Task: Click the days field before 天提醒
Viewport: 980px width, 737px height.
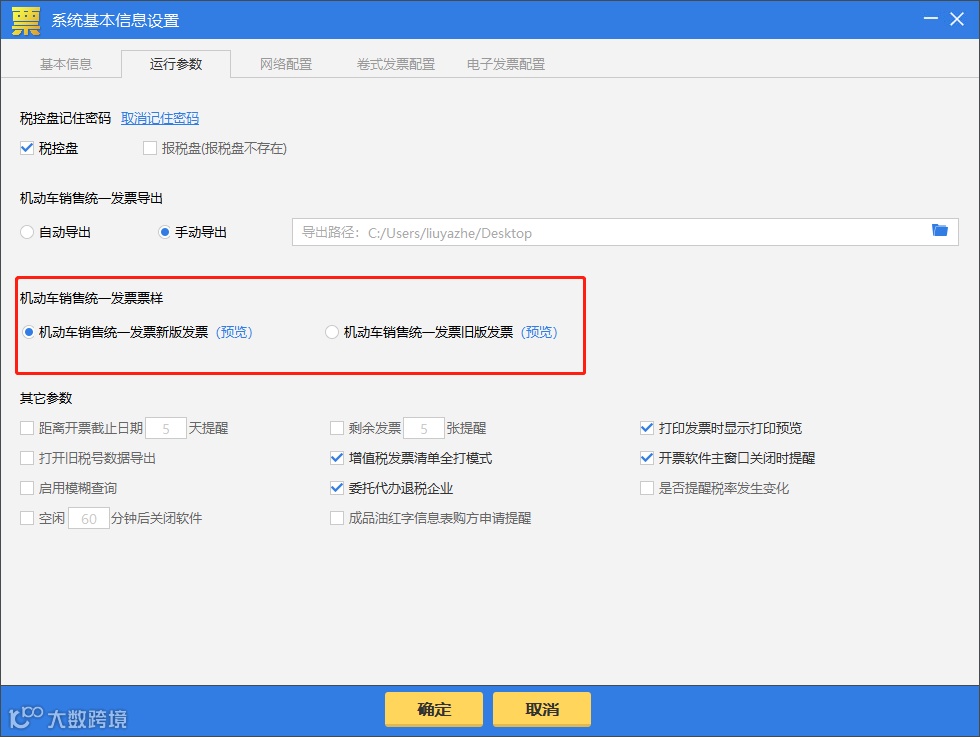Action: (166, 428)
